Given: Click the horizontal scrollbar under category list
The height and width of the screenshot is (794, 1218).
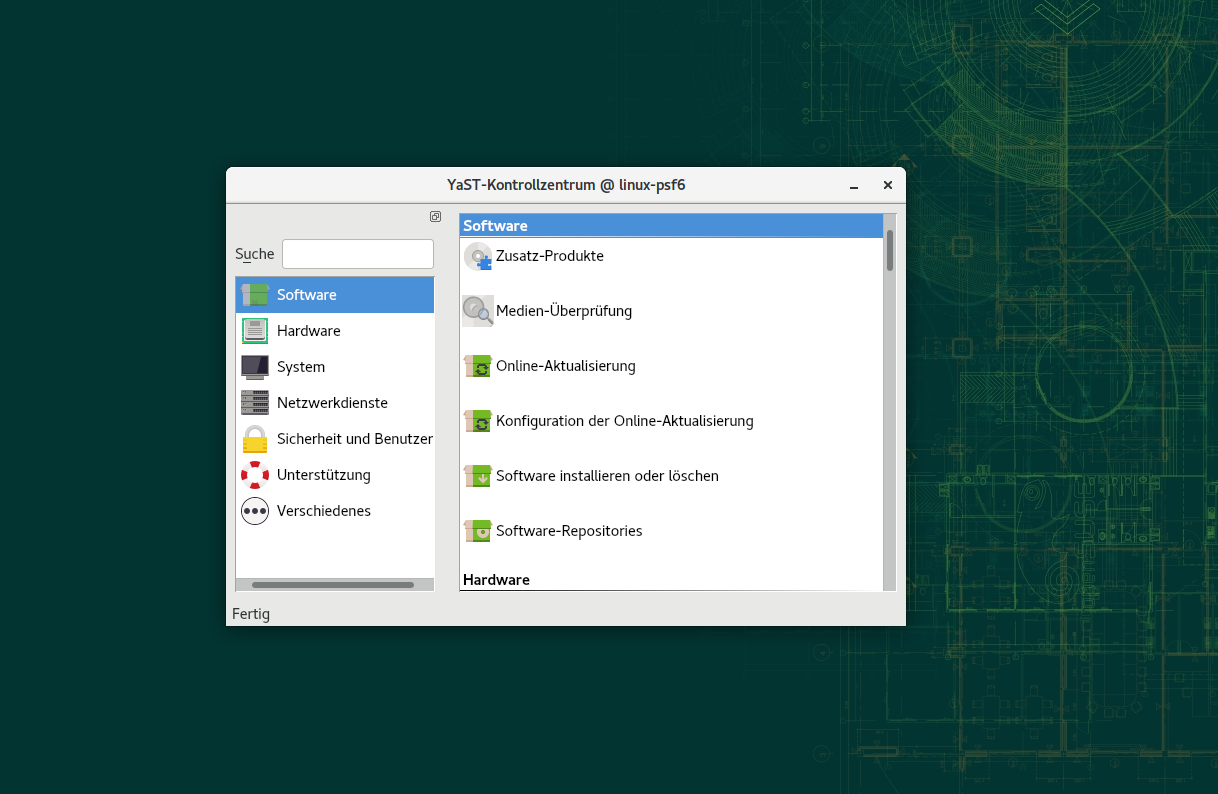Looking at the screenshot, I should [335, 585].
